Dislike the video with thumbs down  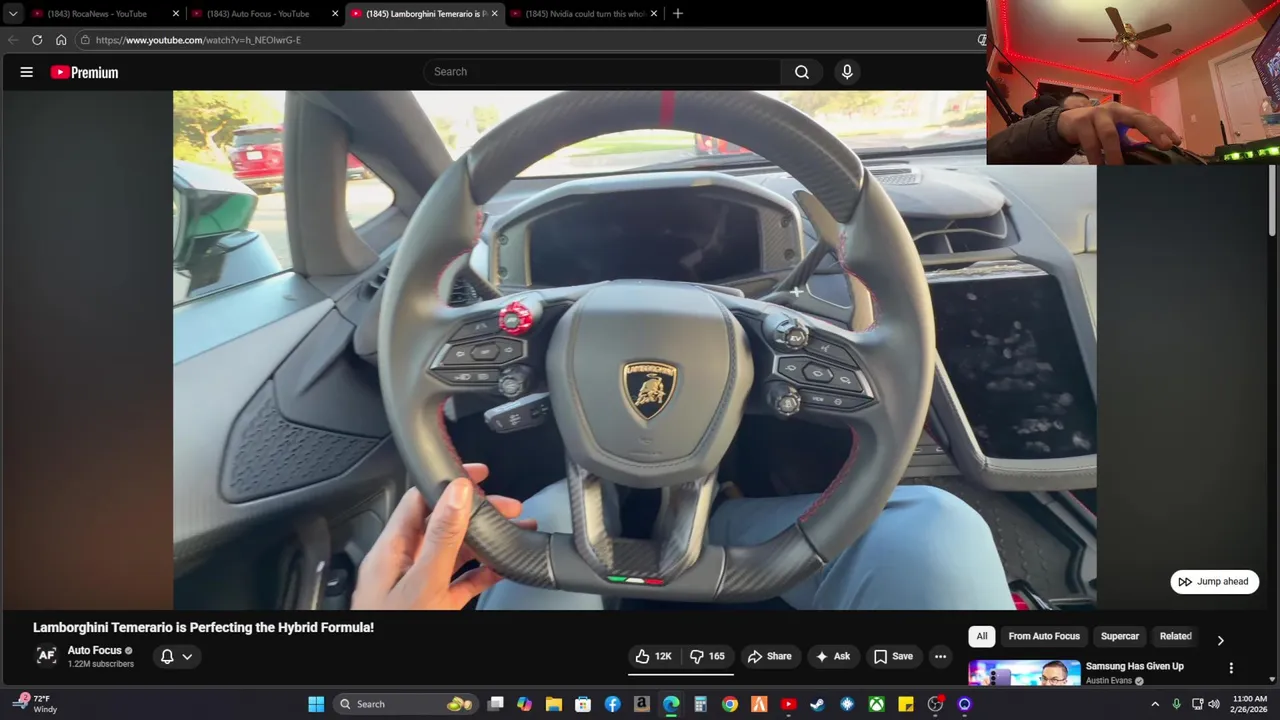(x=708, y=656)
